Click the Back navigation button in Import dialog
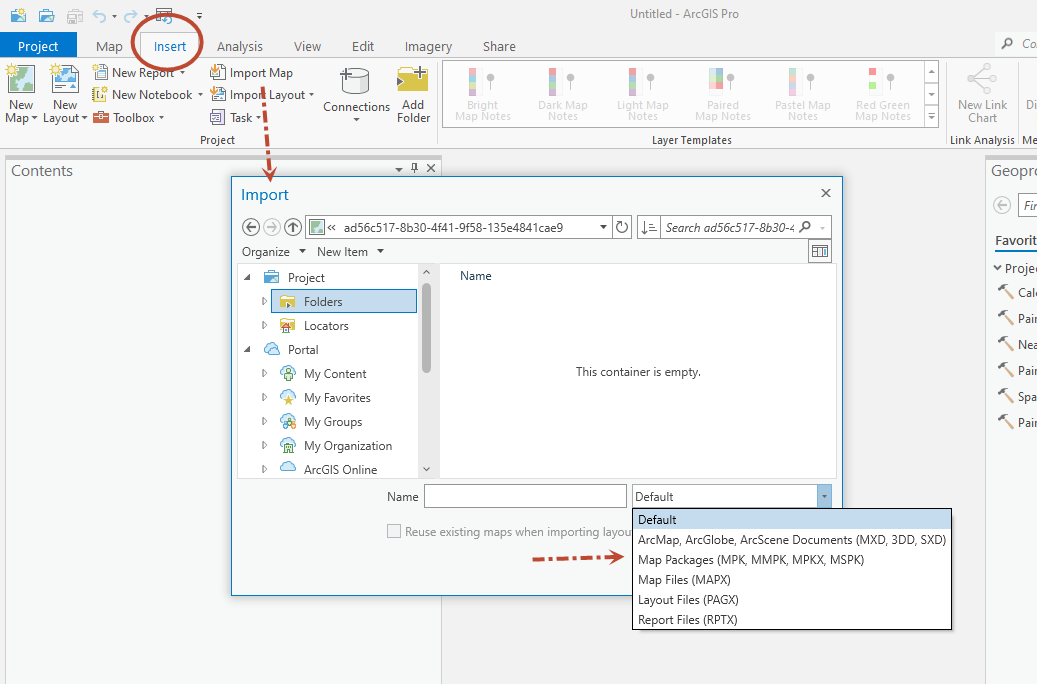 [x=251, y=227]
